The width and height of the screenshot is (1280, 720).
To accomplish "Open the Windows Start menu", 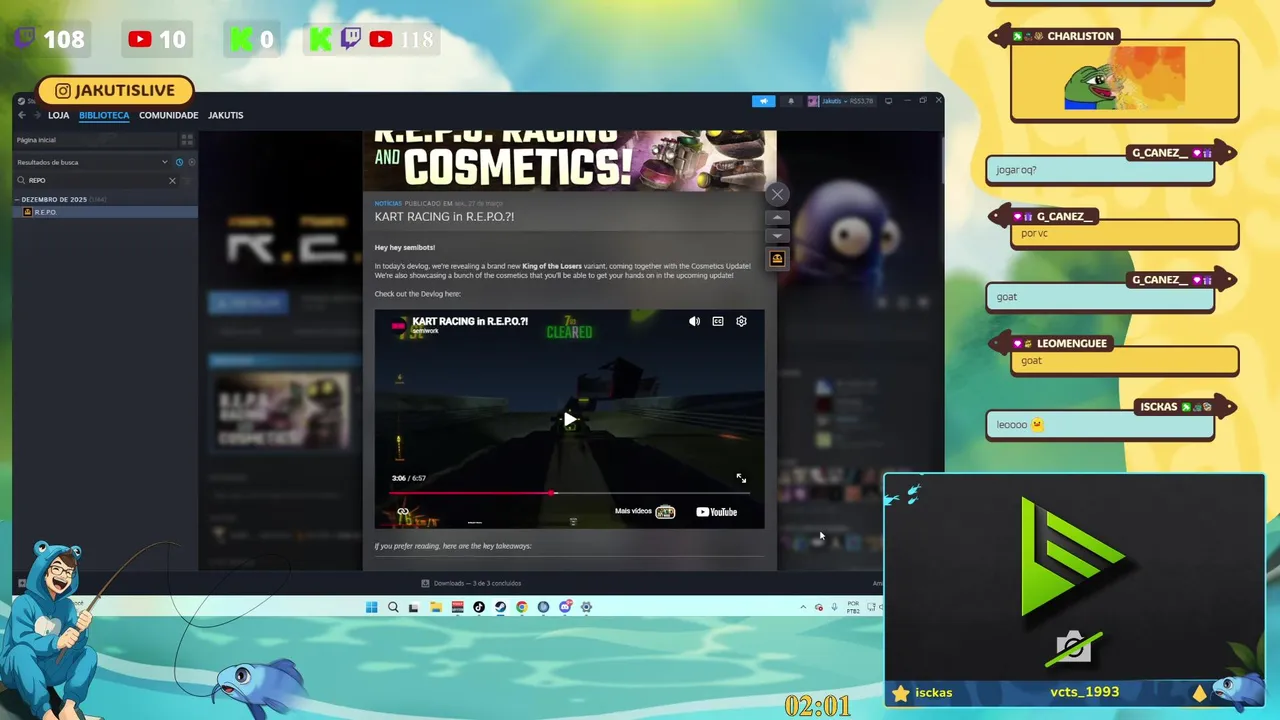I will (372, 607).
